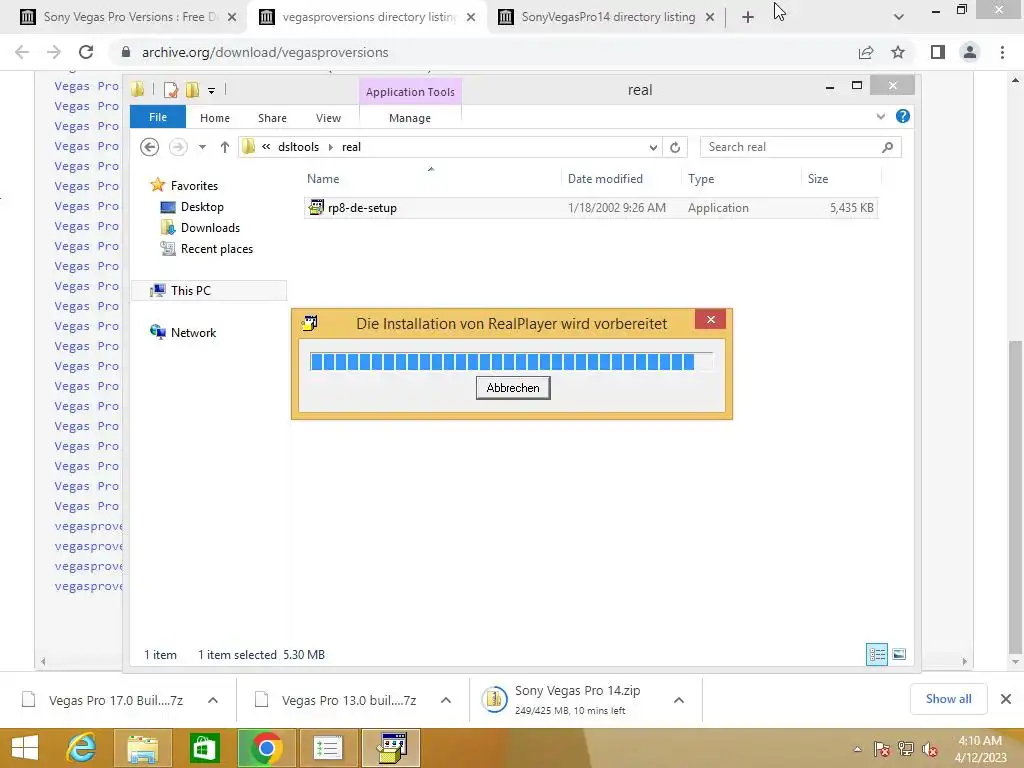Viewport: 1024px width, 768px height.
Task: Refresh the real folder view
Action: click(675, 148)
